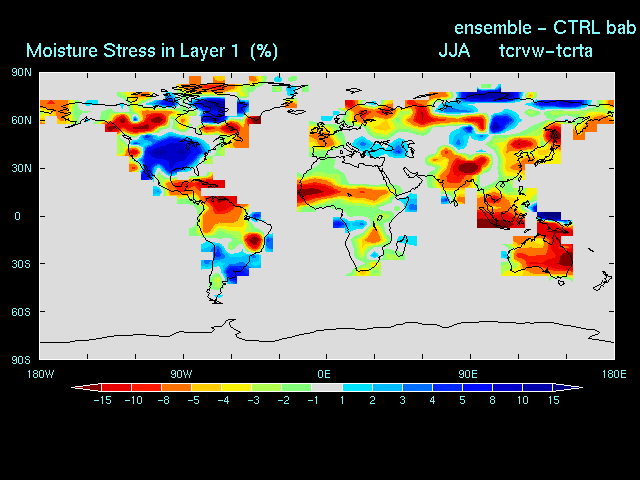Click the '-5' colorbar value

(193, 400)
